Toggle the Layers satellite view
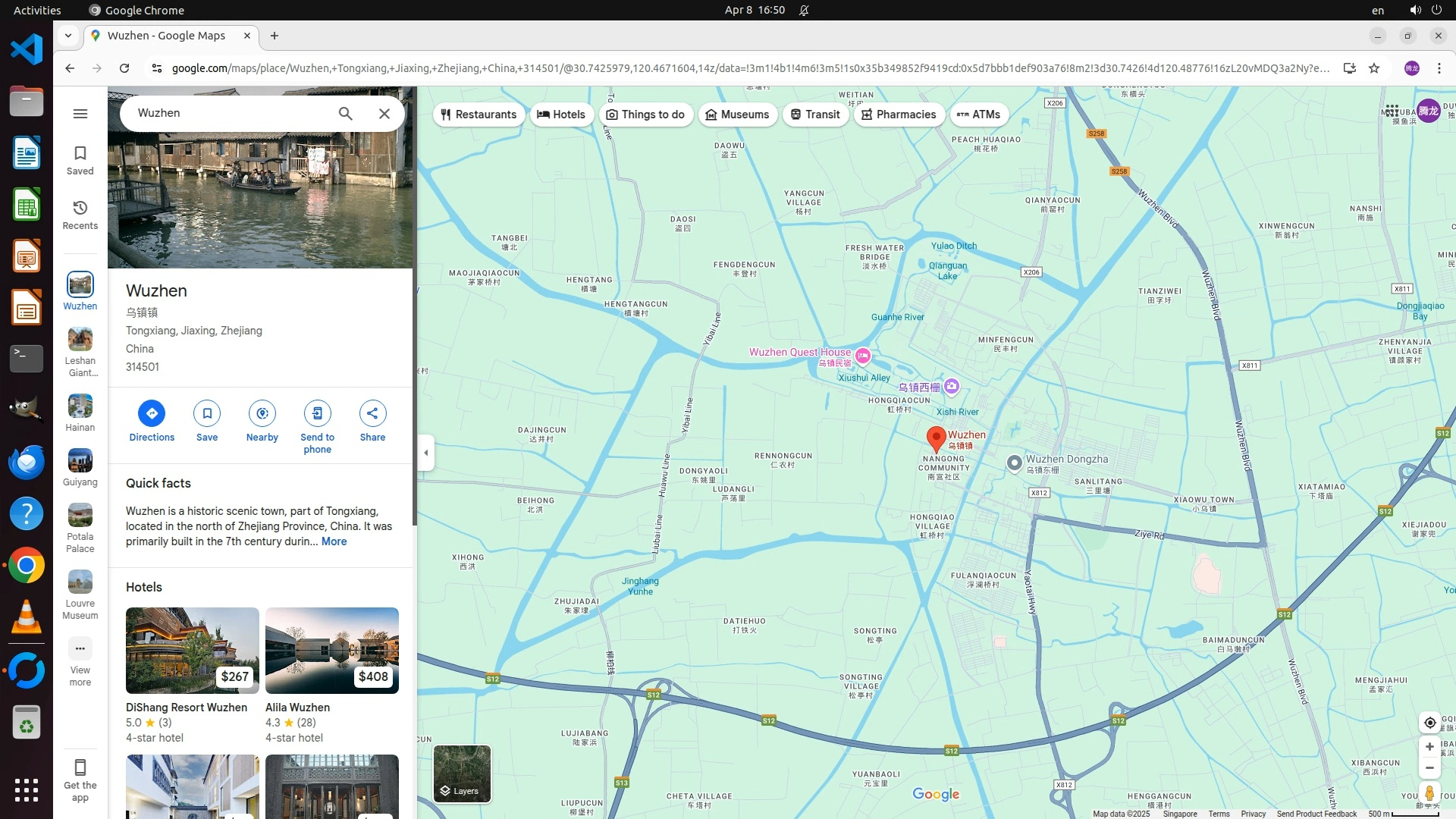The width and height of the screenshot is (1456, 819). (x=462, y=773)
